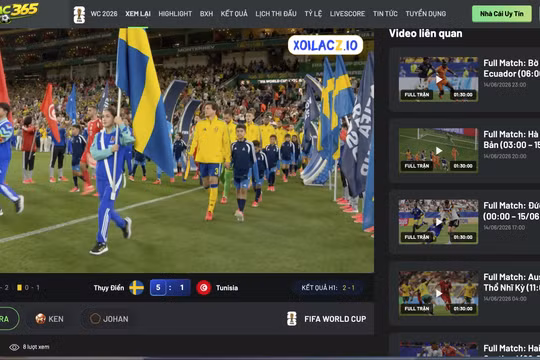The image size is (540, 360).
Task: Open the Ecuador full match title link
Action: pos(511,68)
